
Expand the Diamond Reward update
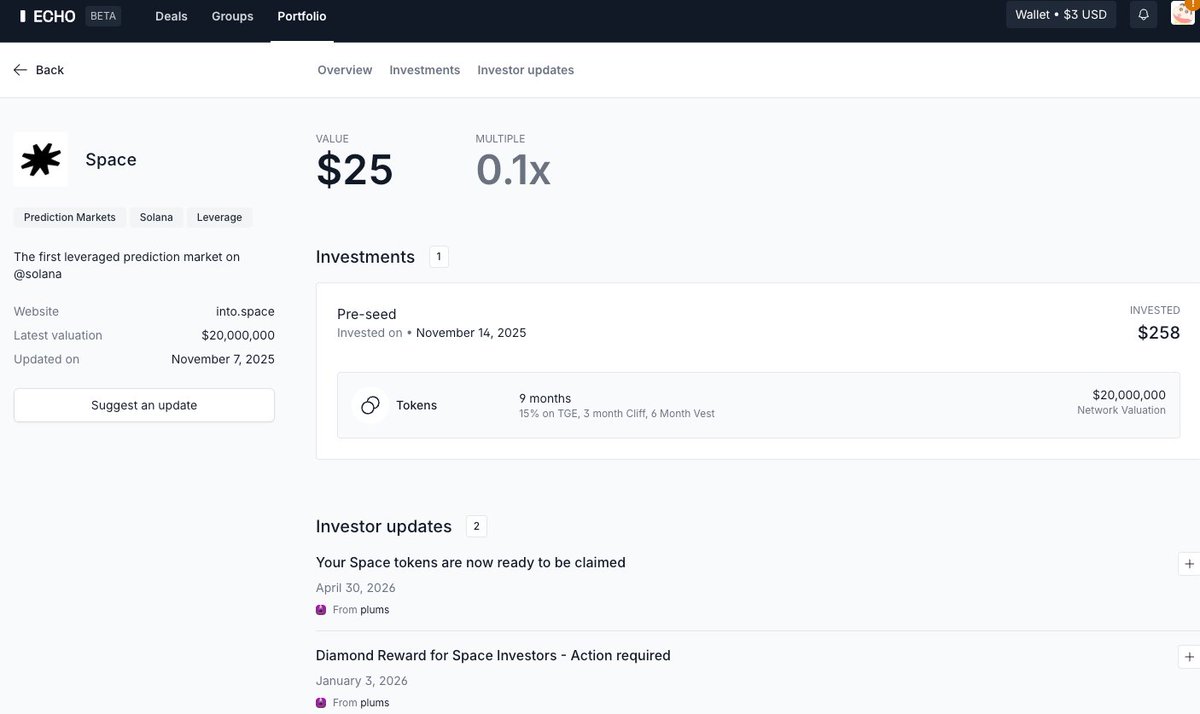(1189, 657)
